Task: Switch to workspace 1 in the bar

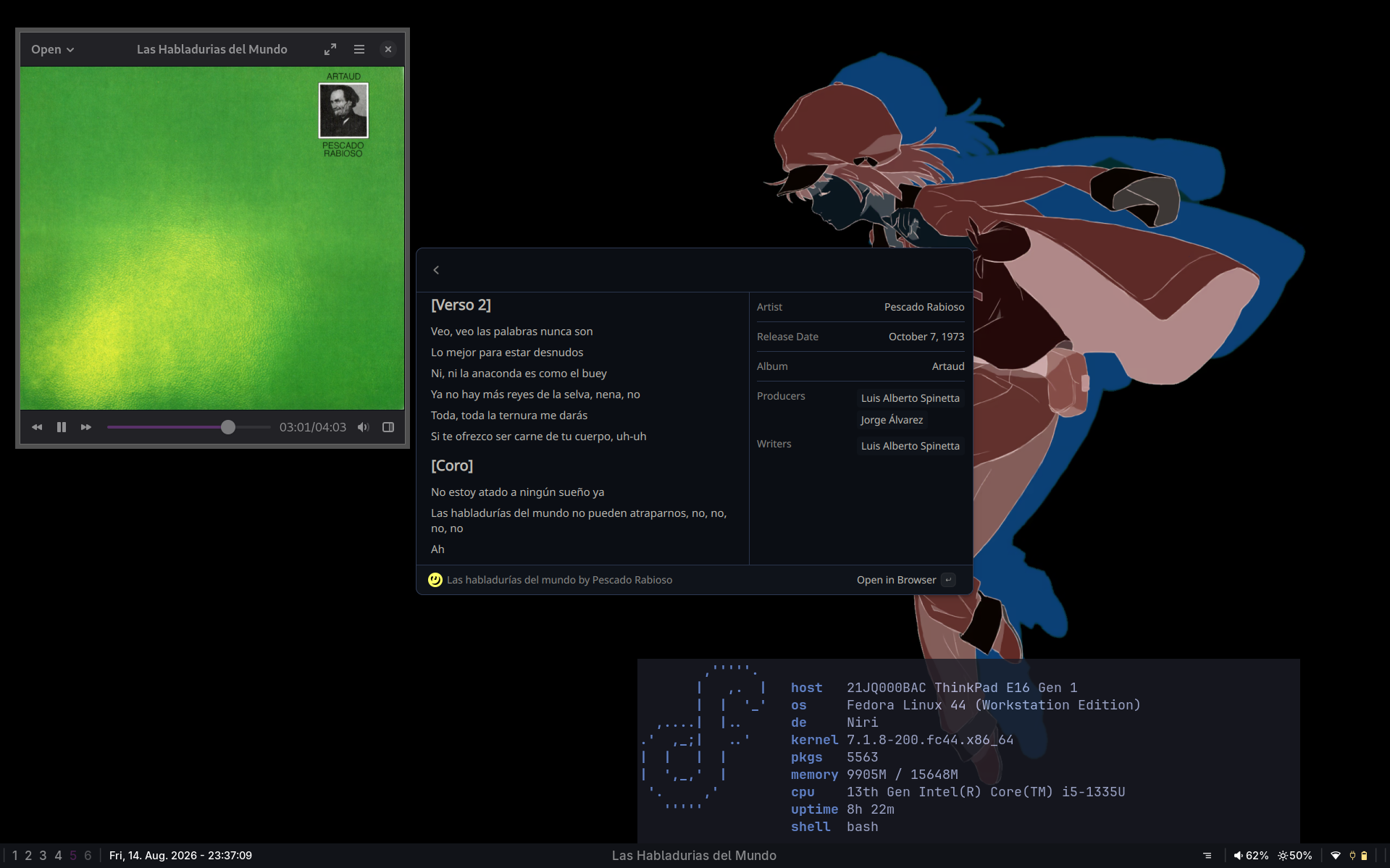Action: tap(14, 856)
